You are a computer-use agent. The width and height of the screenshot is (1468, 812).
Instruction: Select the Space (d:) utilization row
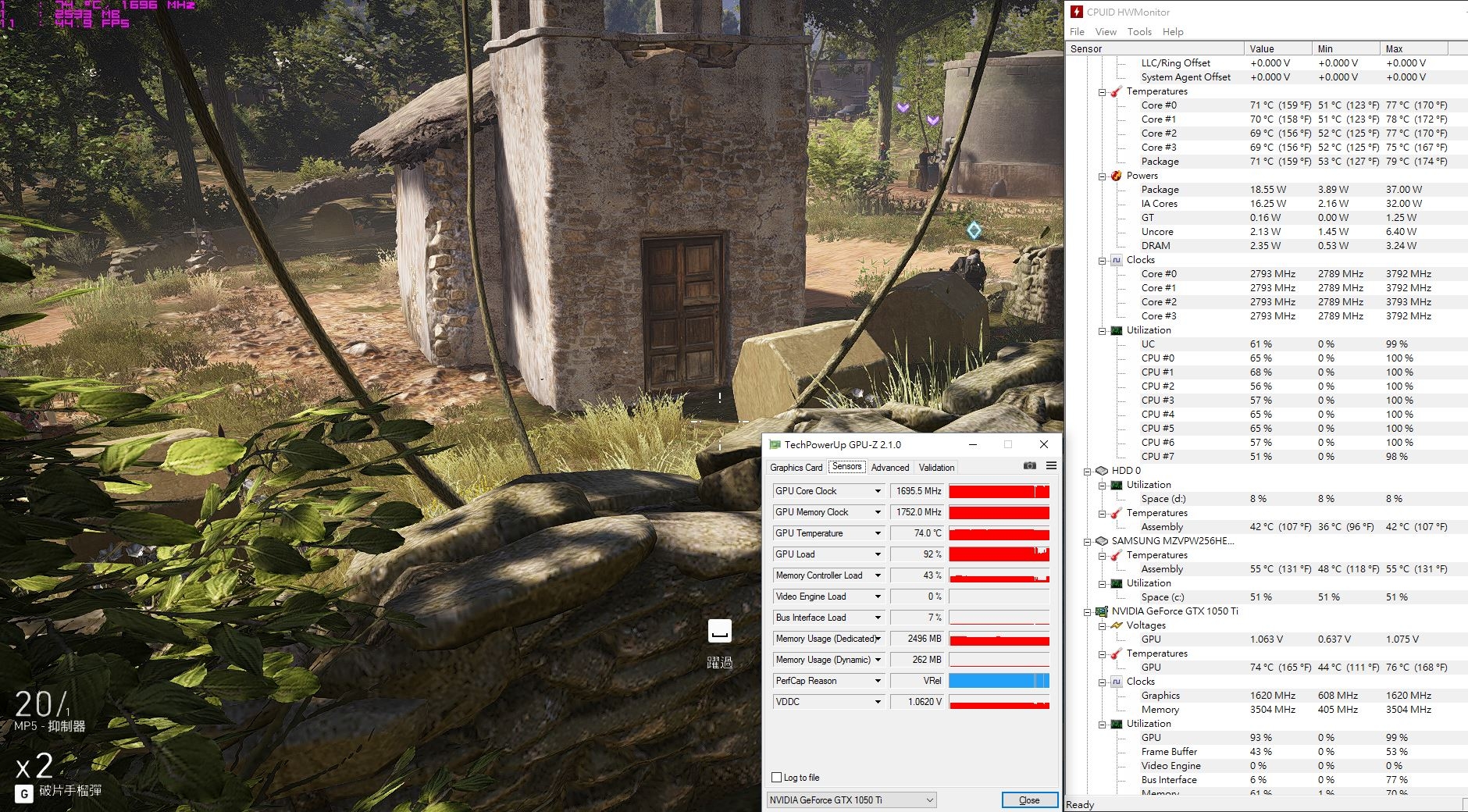1267,499
